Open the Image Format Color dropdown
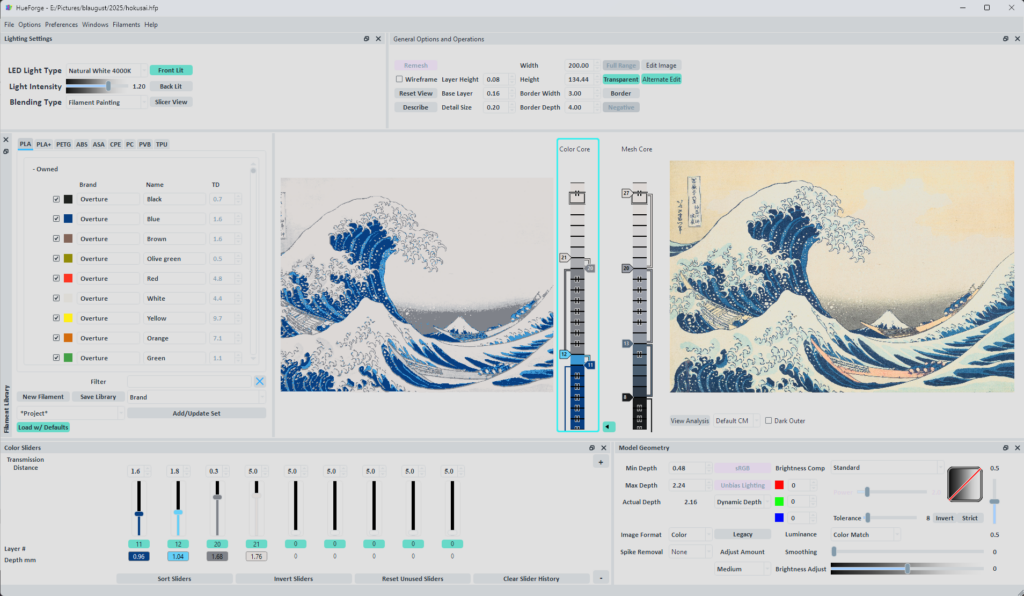 click(x=691, y=535)
